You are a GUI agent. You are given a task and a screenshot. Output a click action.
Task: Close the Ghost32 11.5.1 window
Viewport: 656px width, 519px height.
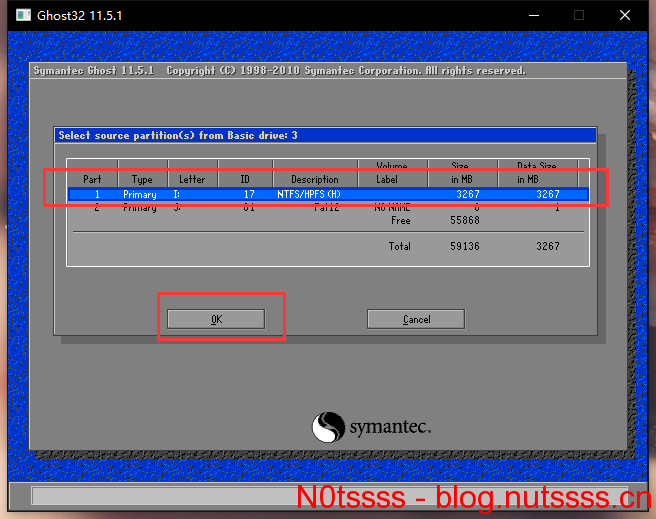pos(625,15)
